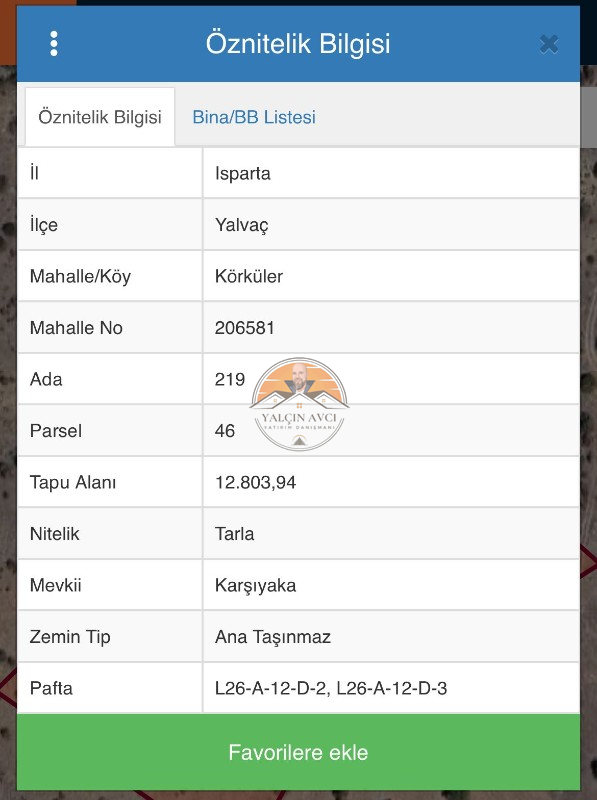Click the Körküler village value
597x800 pixels.
[248, 276]
